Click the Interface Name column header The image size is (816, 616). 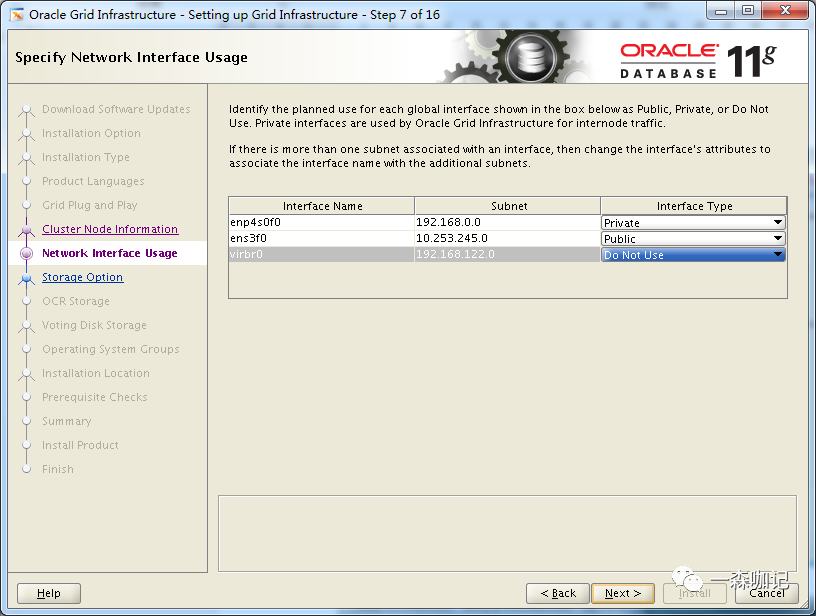[x=322, y=206]
